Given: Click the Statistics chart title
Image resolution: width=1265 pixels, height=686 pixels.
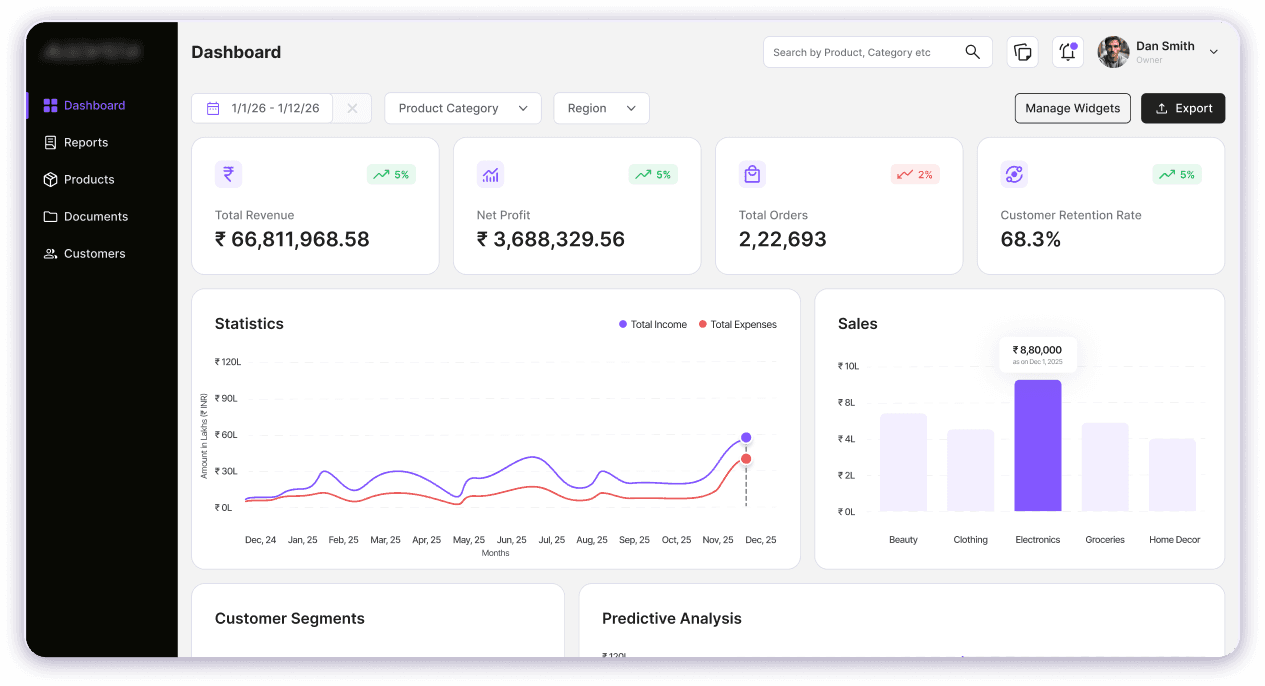Looking at the screenshot, I should [x=249, y=323].
